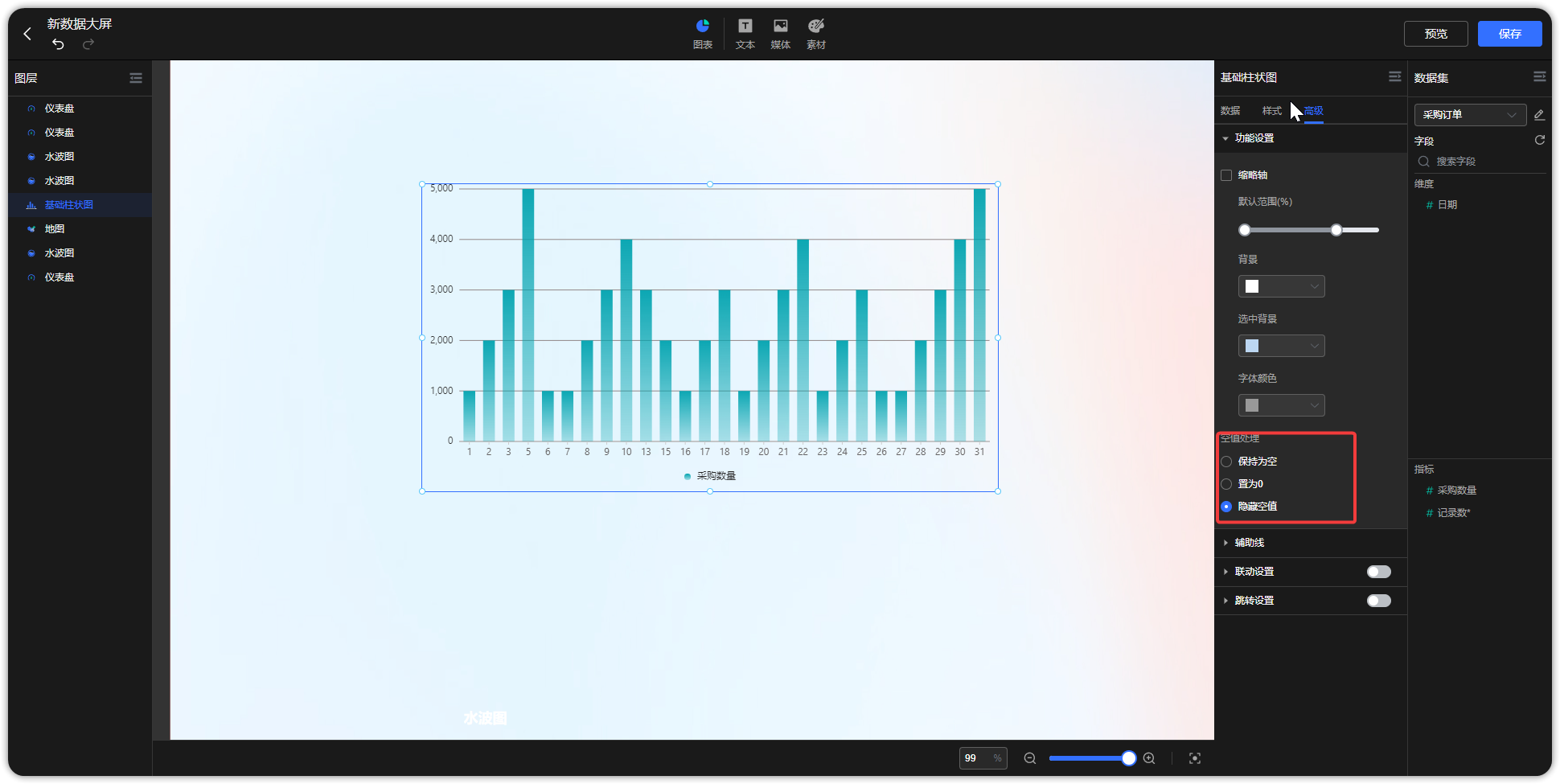Enable the 缩略轴 checkbox

coord(1226,175)
